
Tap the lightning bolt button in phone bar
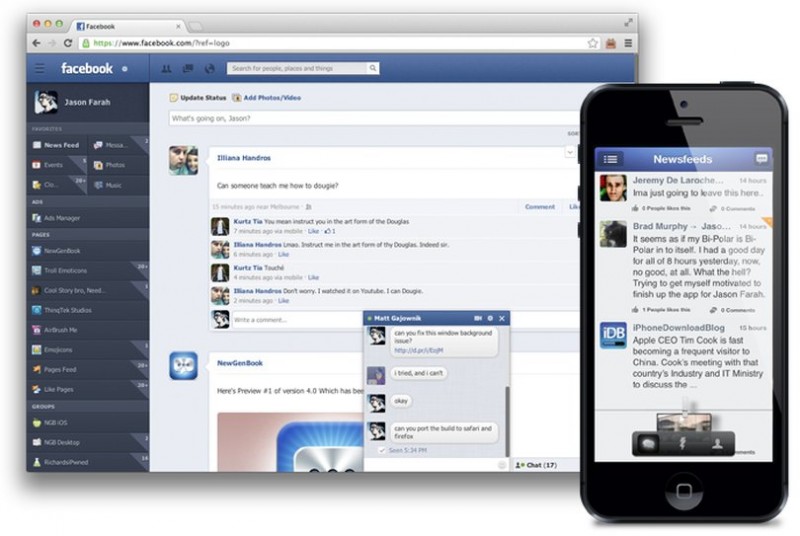point(682,443)
